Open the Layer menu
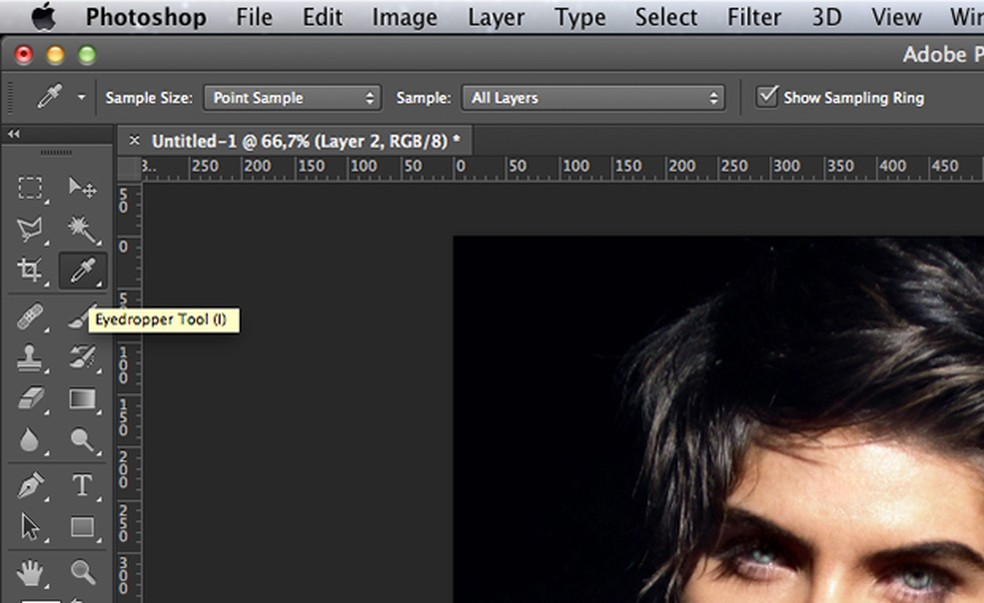Screen dimensions: 984x603 click(496, 17)
